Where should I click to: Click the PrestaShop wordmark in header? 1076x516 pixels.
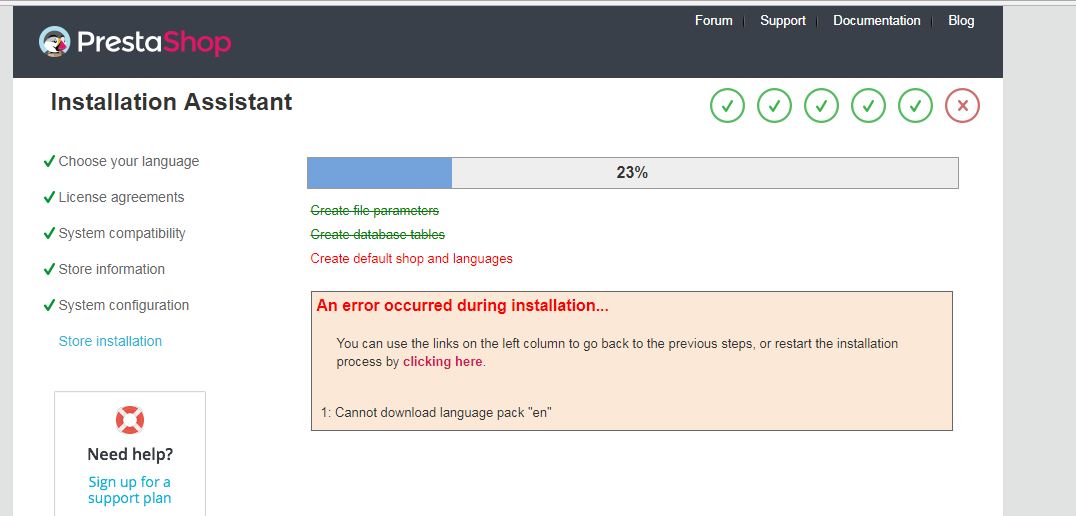tap(154, 43)
